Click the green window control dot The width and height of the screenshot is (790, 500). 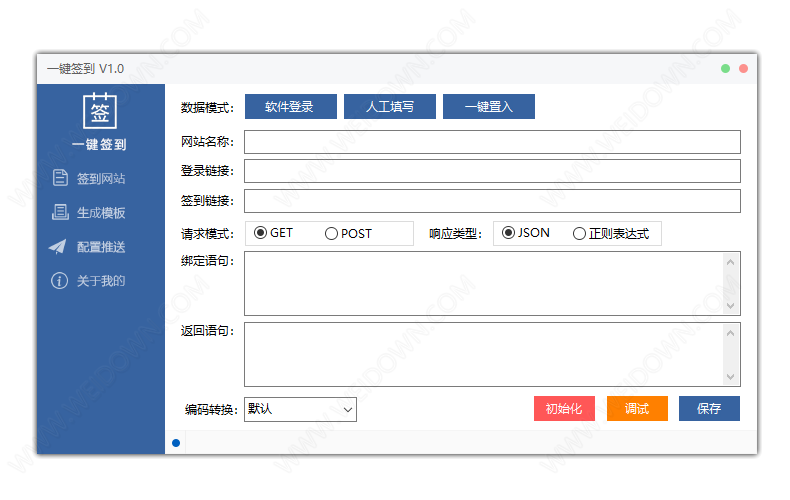click(726, 69)
